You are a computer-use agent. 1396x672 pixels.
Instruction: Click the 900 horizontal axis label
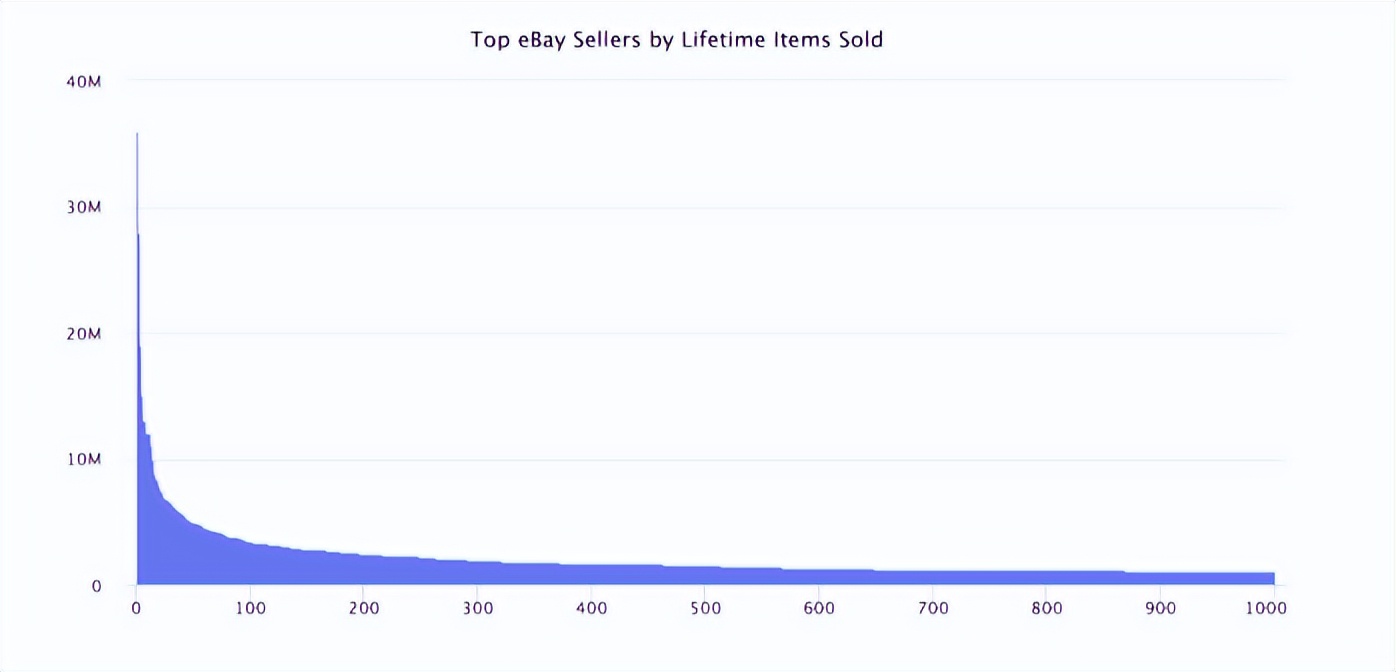pyautogui.click(x=1160, y=607)
